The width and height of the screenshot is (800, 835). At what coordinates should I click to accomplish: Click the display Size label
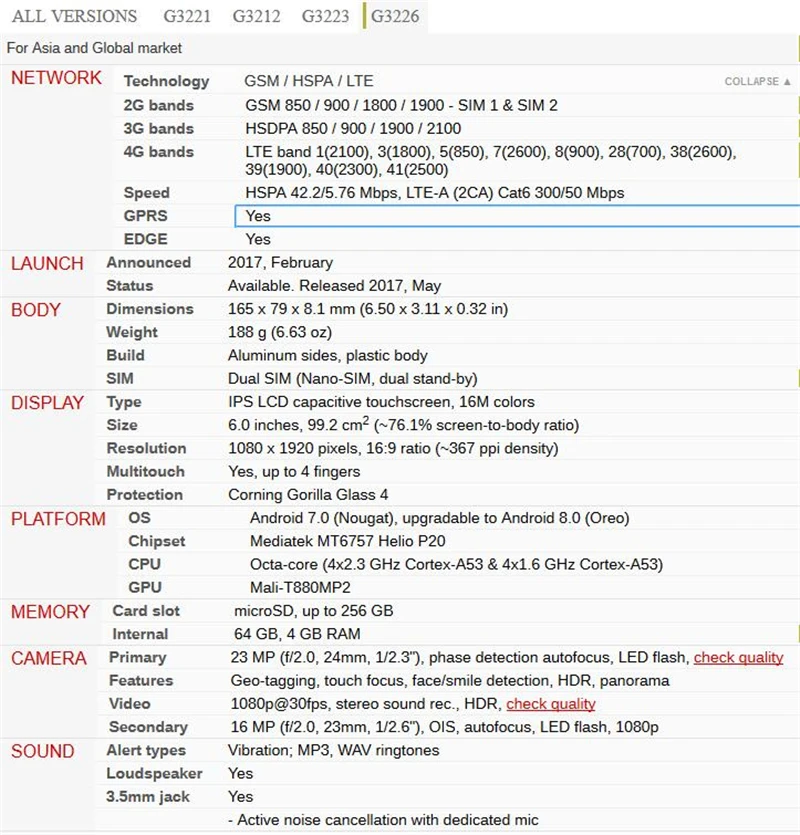pos(122,425)
